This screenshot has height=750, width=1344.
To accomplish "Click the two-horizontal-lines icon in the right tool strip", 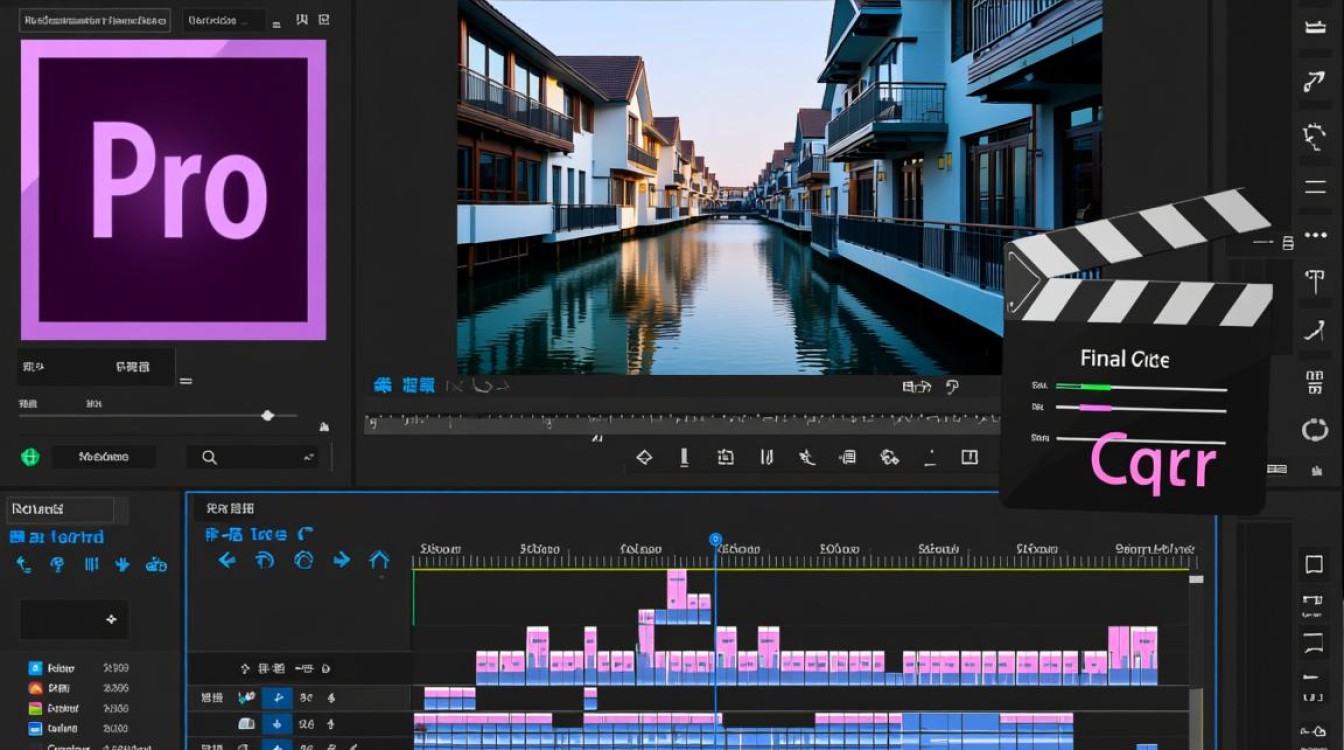I will [1314, 187].
